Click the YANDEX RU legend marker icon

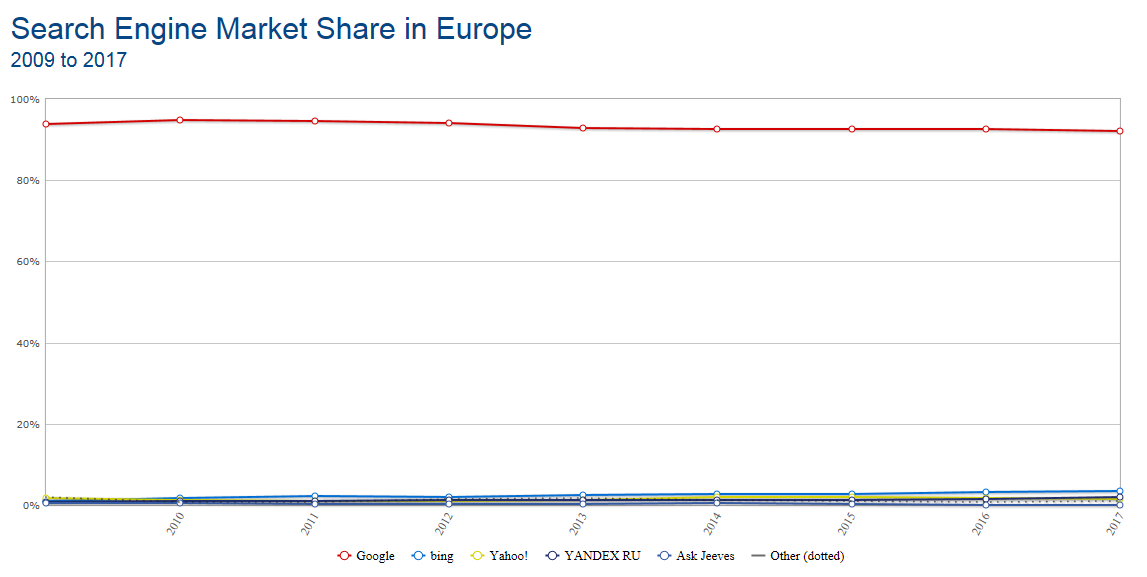[553, 556]
